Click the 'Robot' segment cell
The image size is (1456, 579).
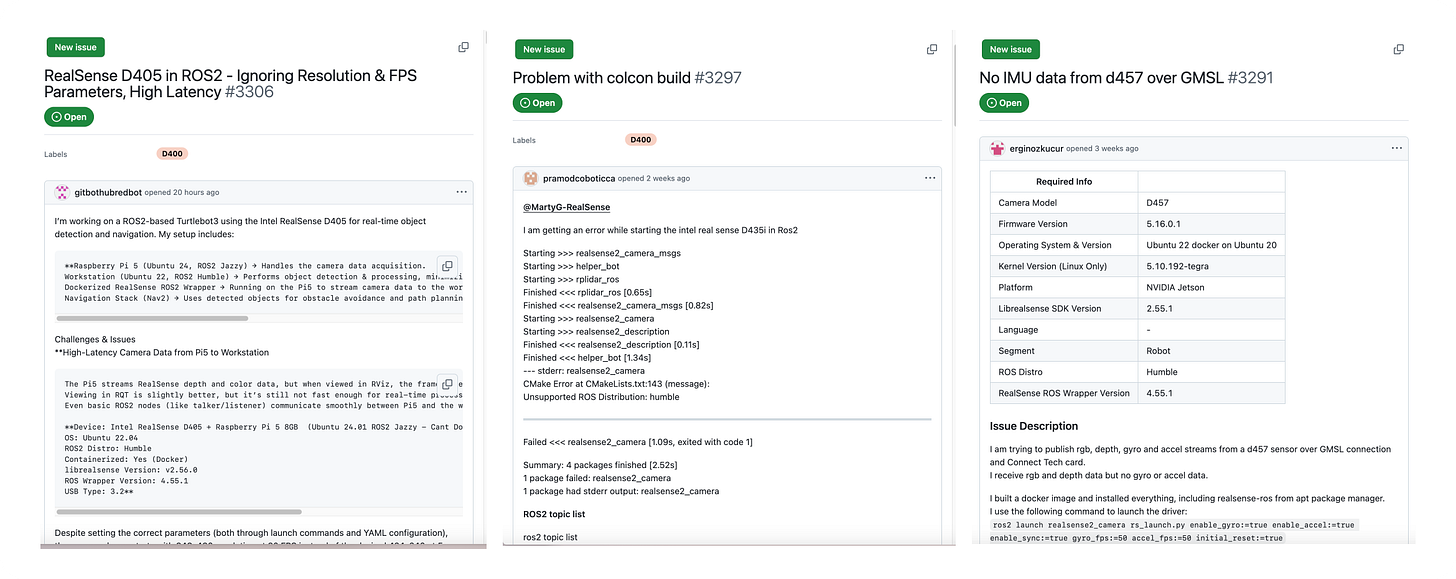click(1211, 351)
